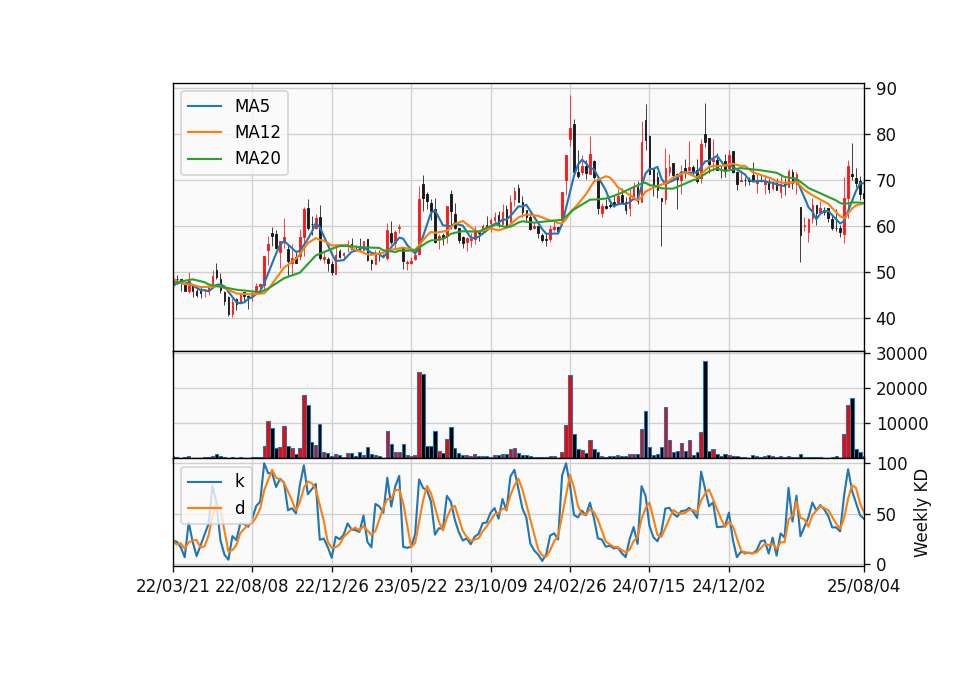The height and width of the screenshot is (690, 960).
Task: Click KD axis value 100
Action: (x=891, y=464)
